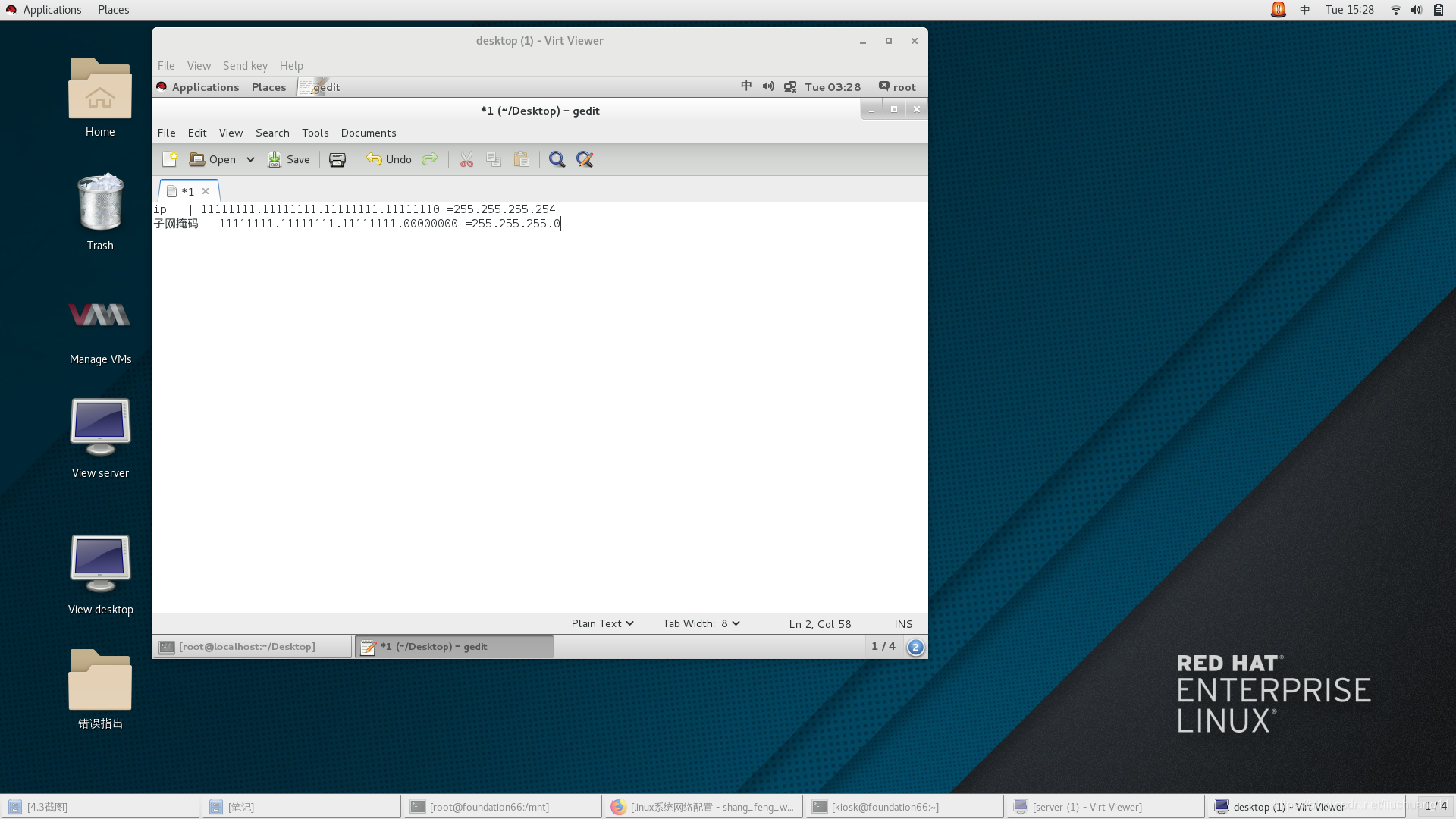Open Find and Replace icon
Screen dimensions: 1456x819
pos(585,159)
